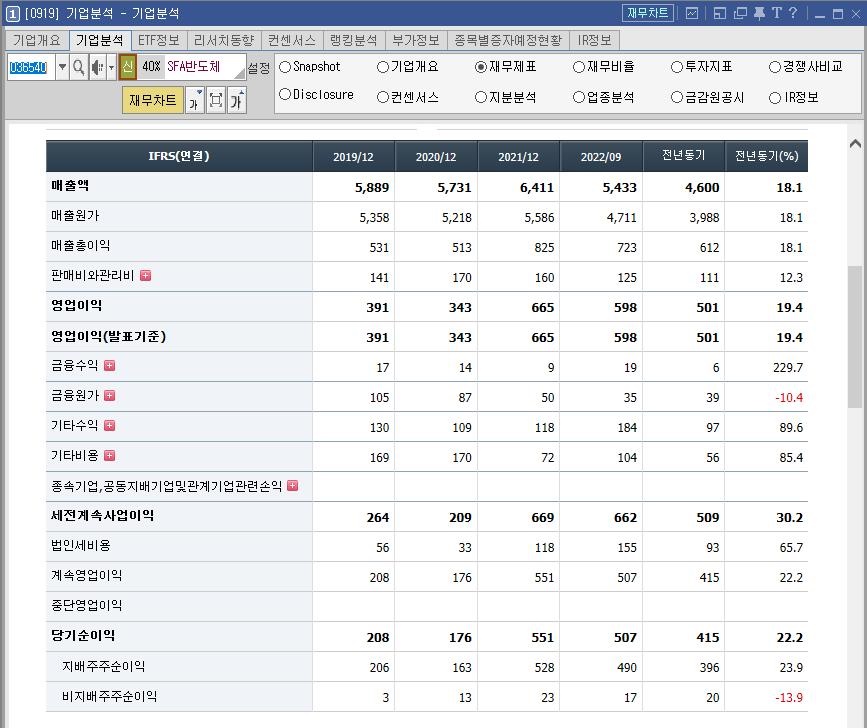
Task: Click the window layout icon in title bar
Action: [x=719, y=13]
